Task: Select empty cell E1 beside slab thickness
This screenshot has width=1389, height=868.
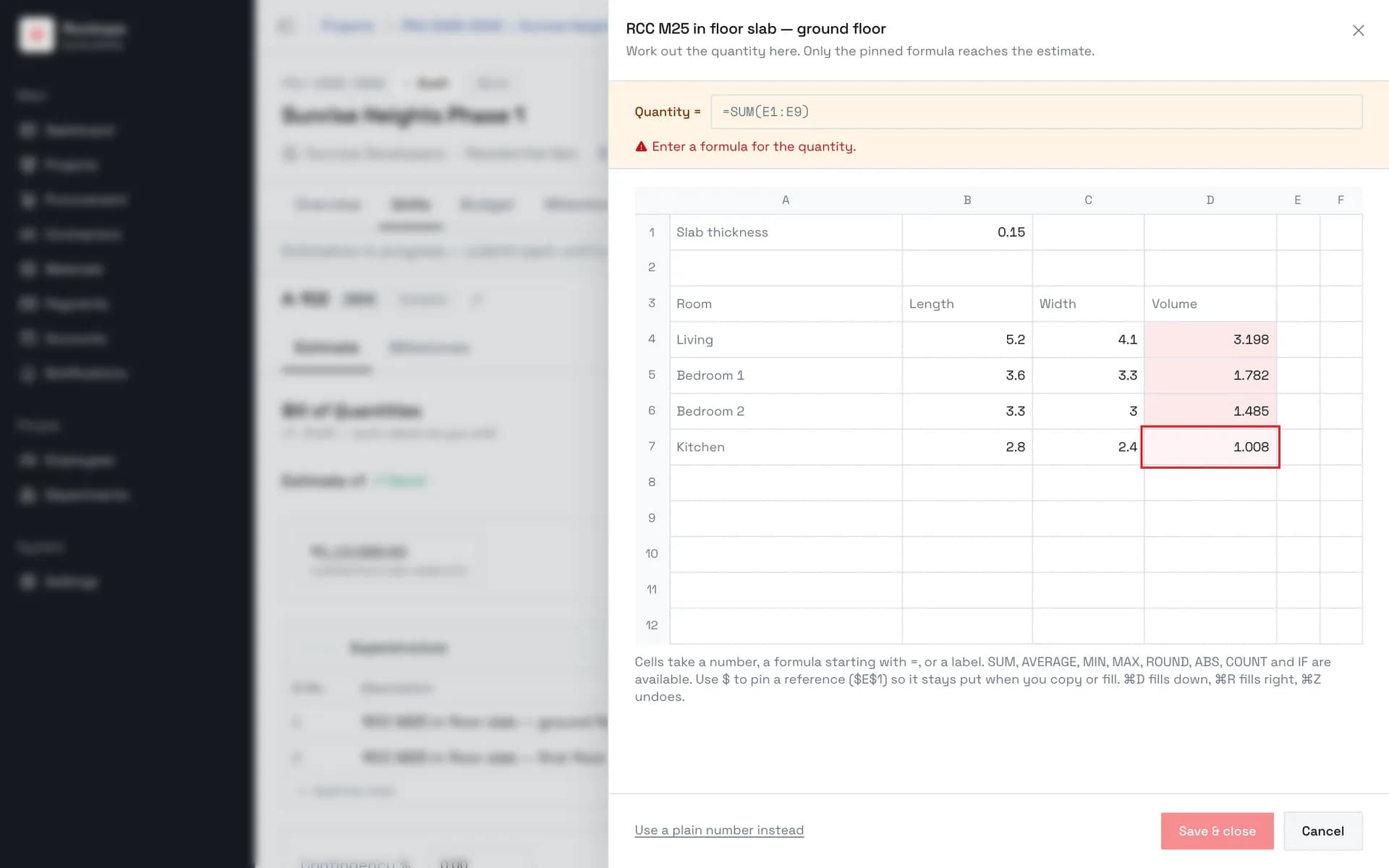Action: [x=1298, y=232]
